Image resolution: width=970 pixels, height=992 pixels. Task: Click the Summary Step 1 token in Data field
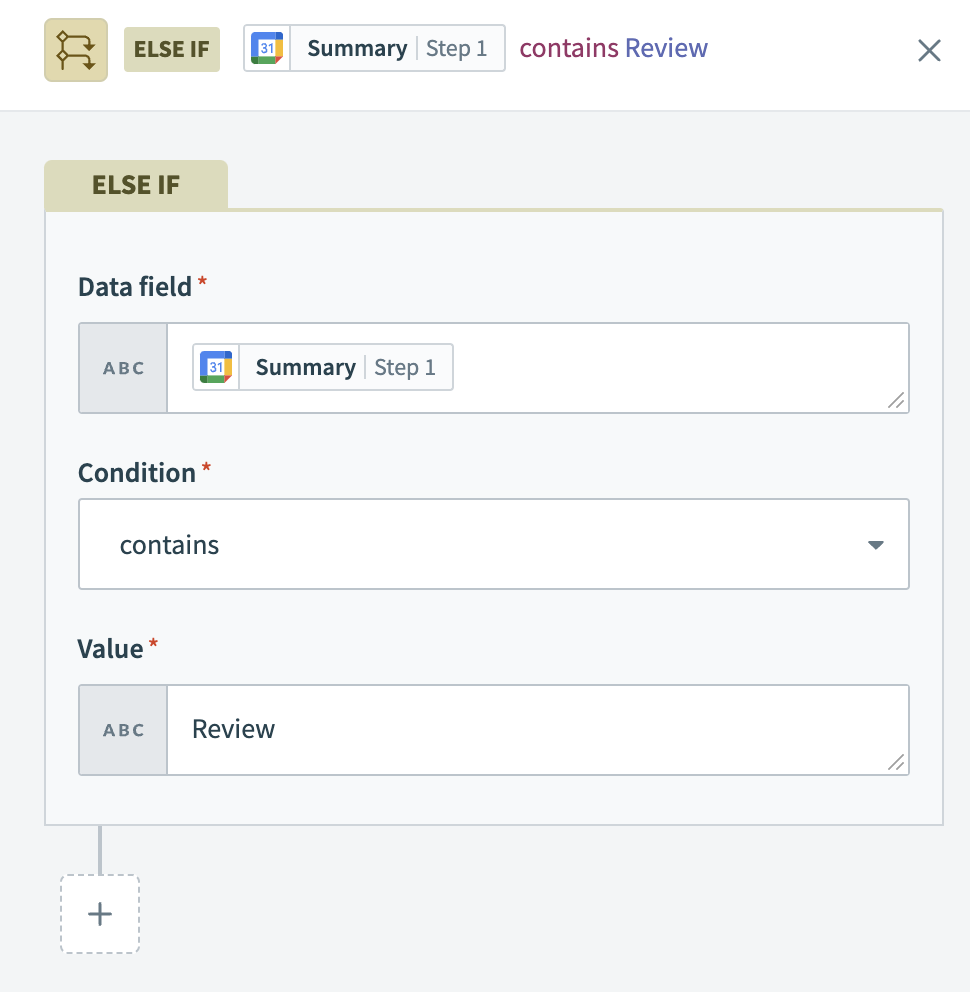point(322,367)
